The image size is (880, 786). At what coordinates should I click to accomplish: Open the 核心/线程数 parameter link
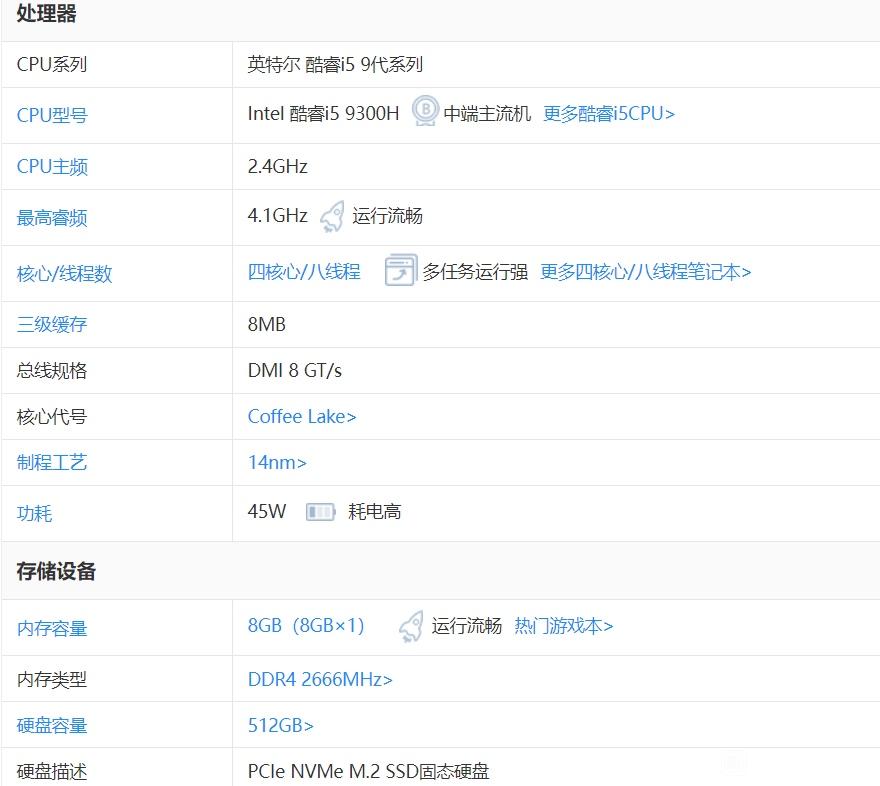click(65, 274)
